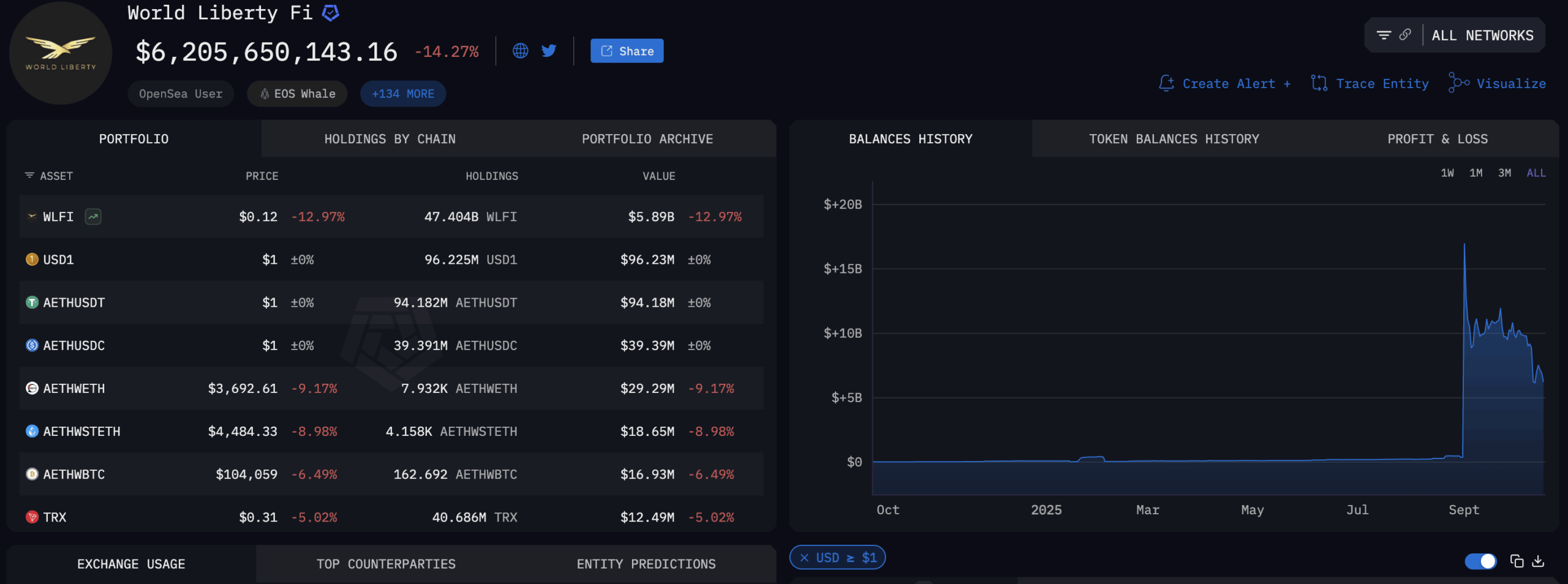Select the 1W chart time range
This screenshot has width=1568, height=584.
1447,173
